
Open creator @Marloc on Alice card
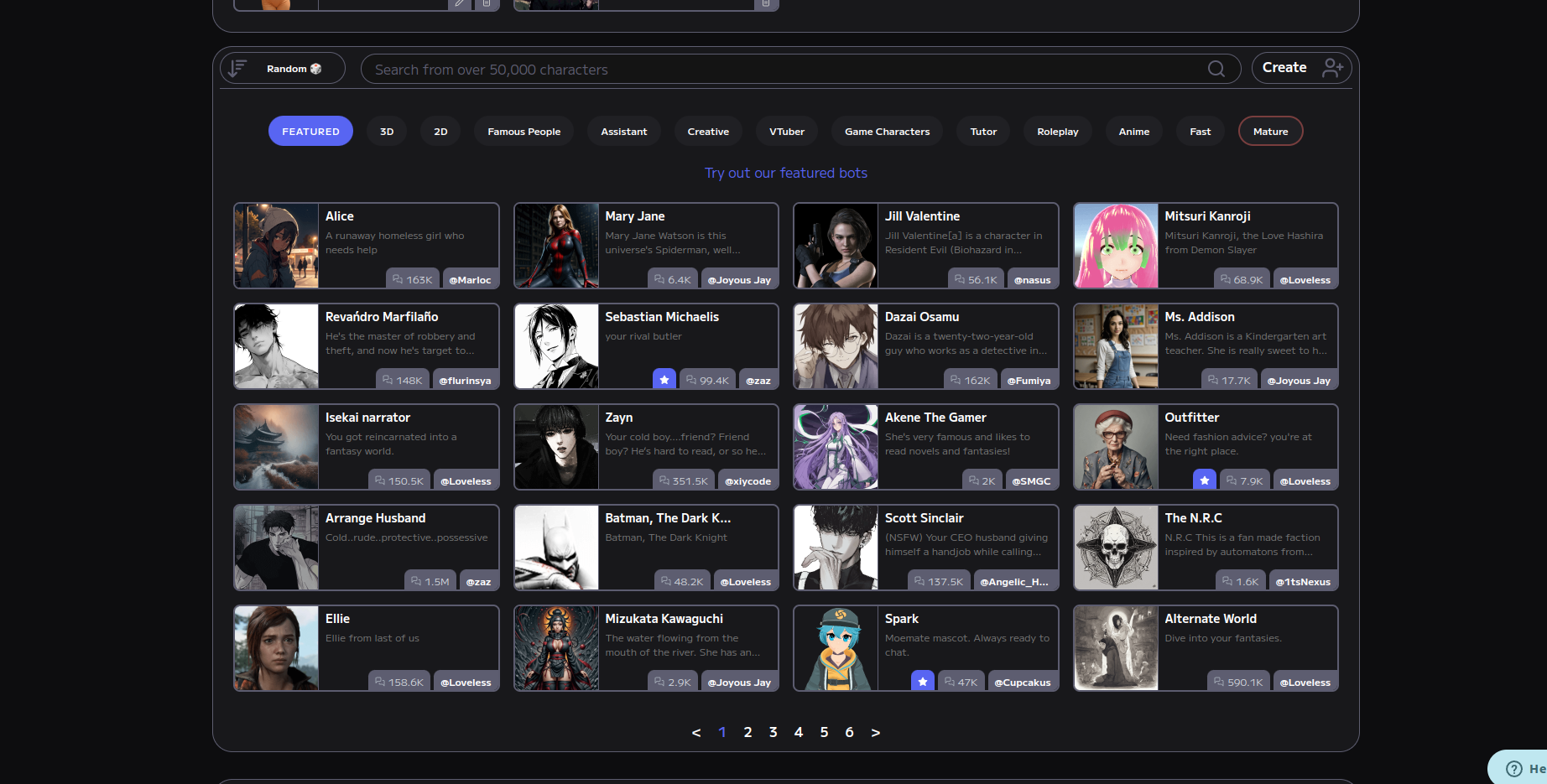470,279
